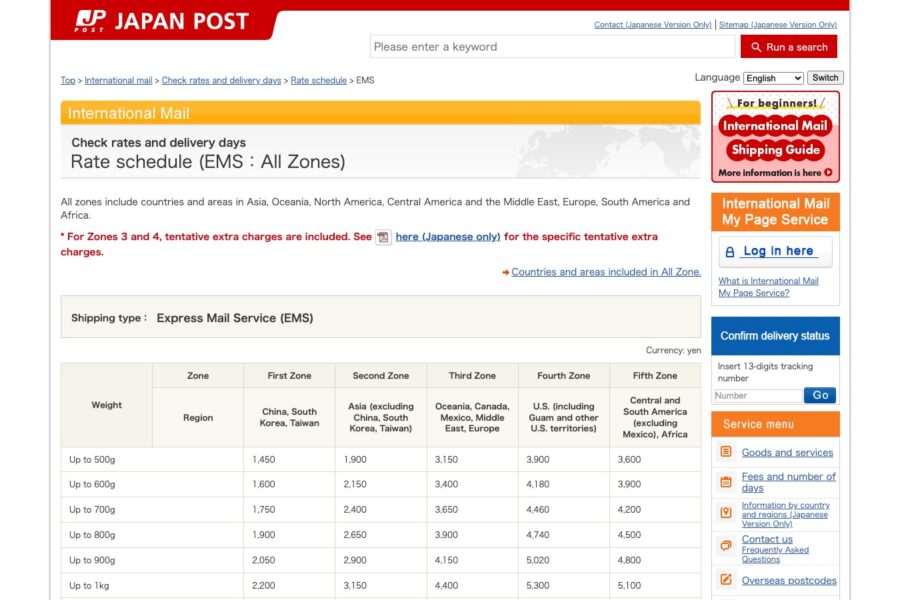Viewport: 900px width, 600px height.
Task: Click the First Zone column header
Action: tap(289, 376)
